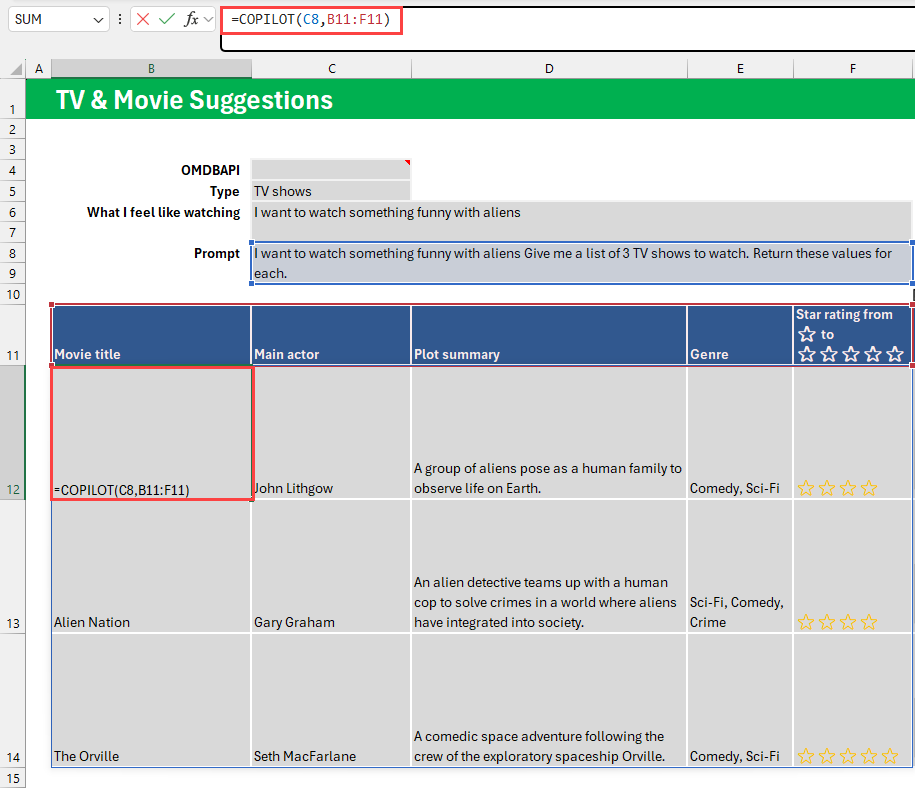Click the three-dot name box resize handle
Viewport: 915px width, 788px height.
tap(120, 19)
